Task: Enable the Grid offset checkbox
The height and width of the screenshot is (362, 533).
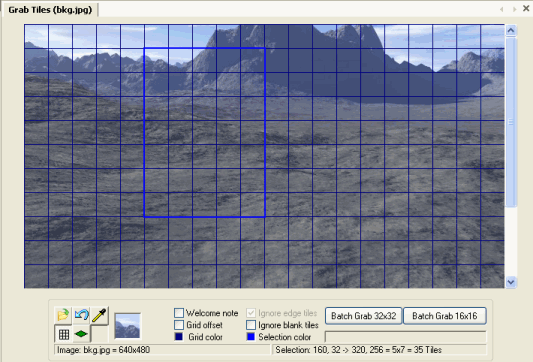Action: [x=179, y=325]
